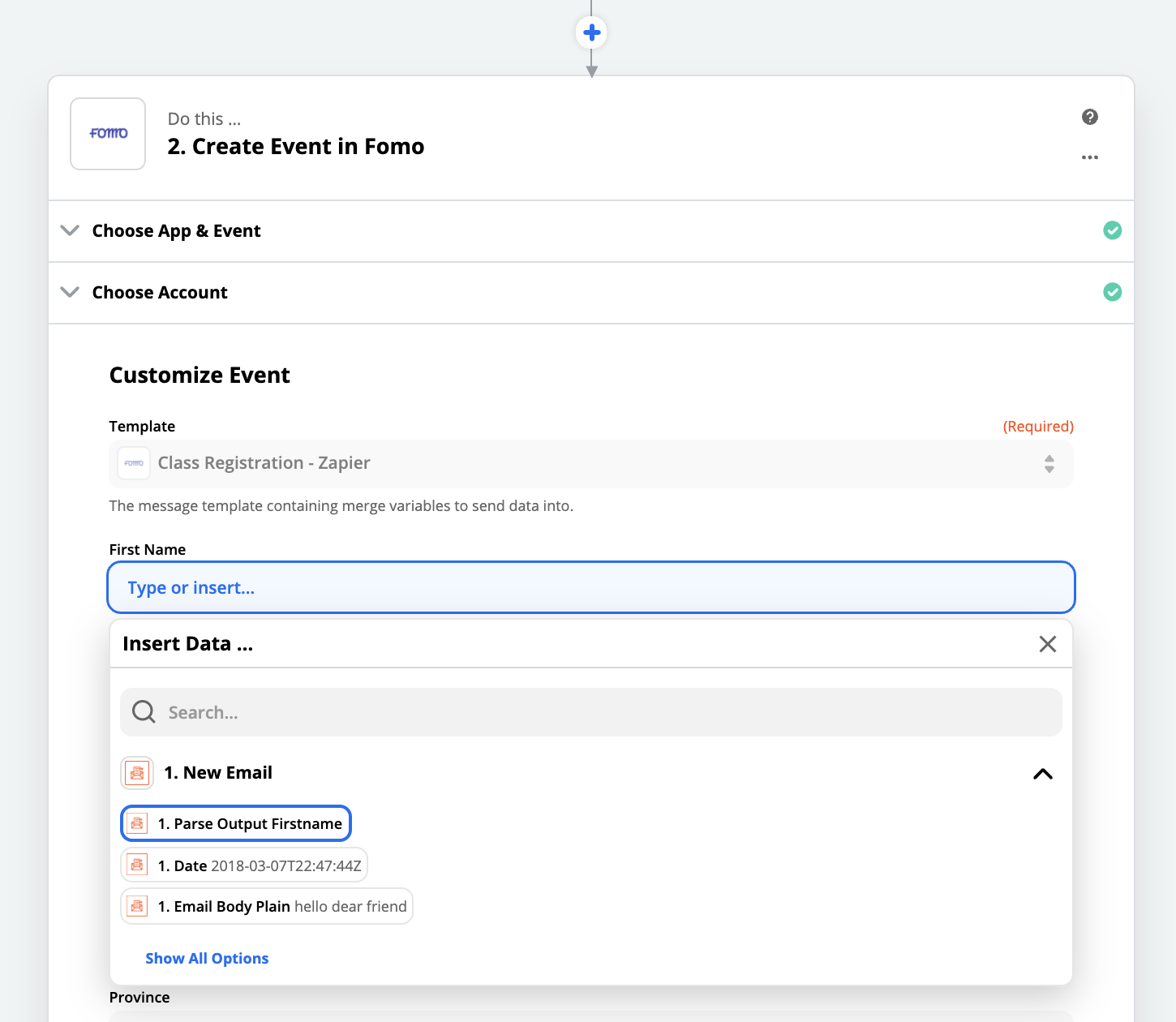The image size is (1176, 1022).
Task: Click the Template help description text
Action: pos(341,505)
